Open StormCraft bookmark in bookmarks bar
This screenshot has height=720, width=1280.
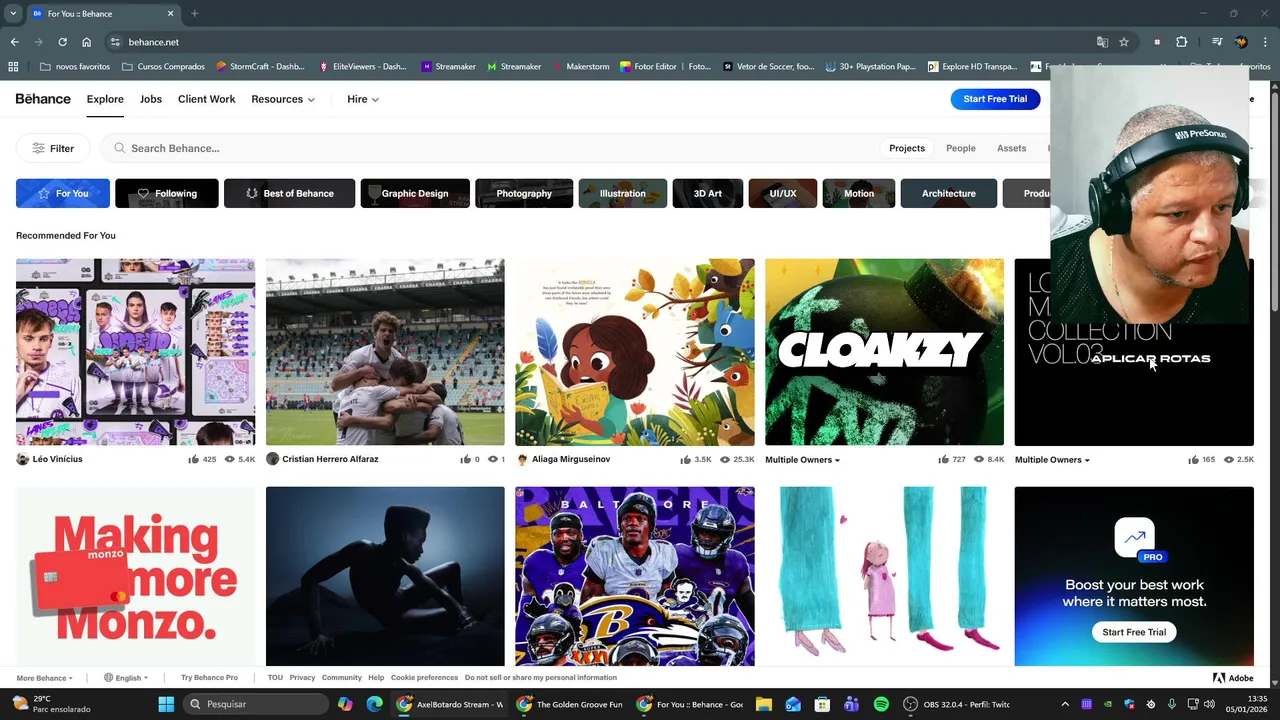pos(260,67)
